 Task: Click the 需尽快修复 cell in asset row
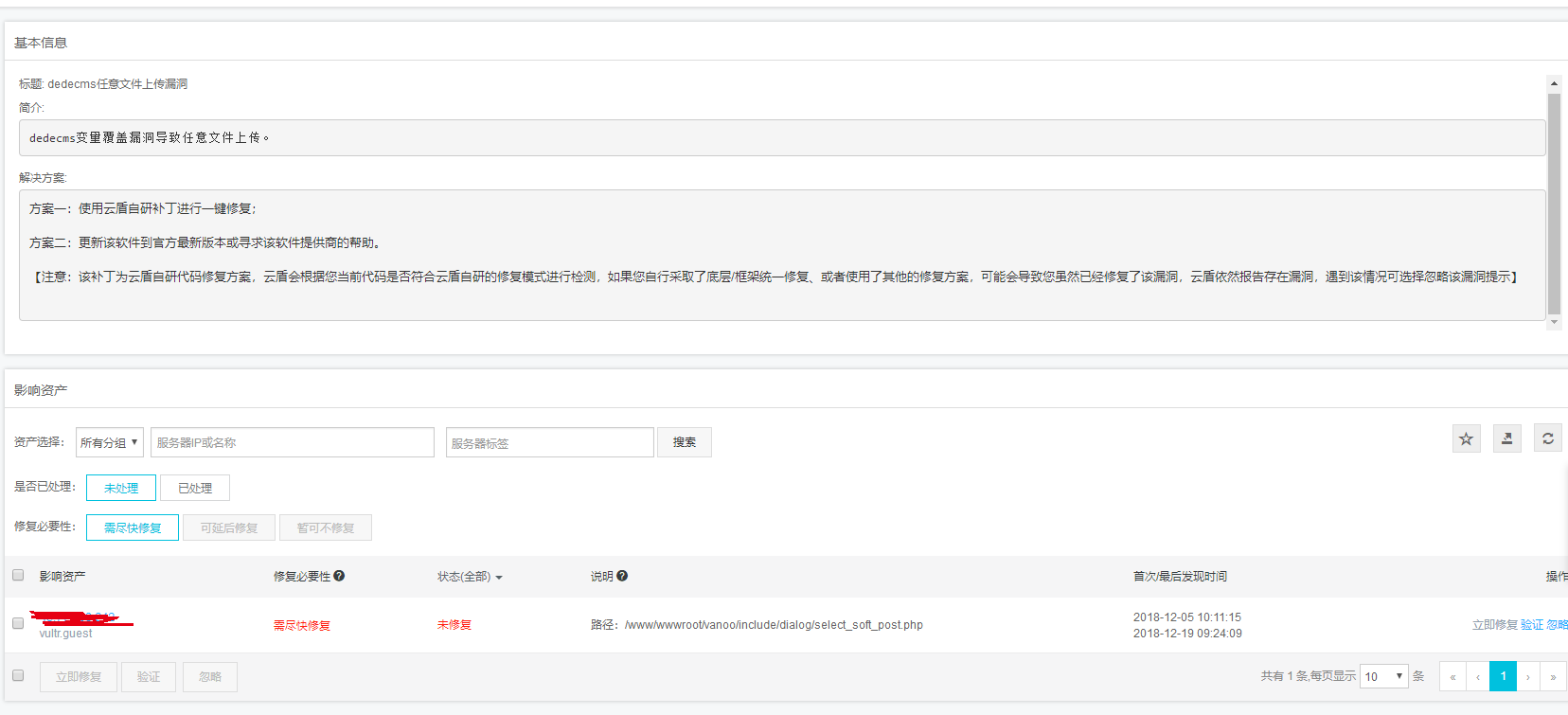302,625
